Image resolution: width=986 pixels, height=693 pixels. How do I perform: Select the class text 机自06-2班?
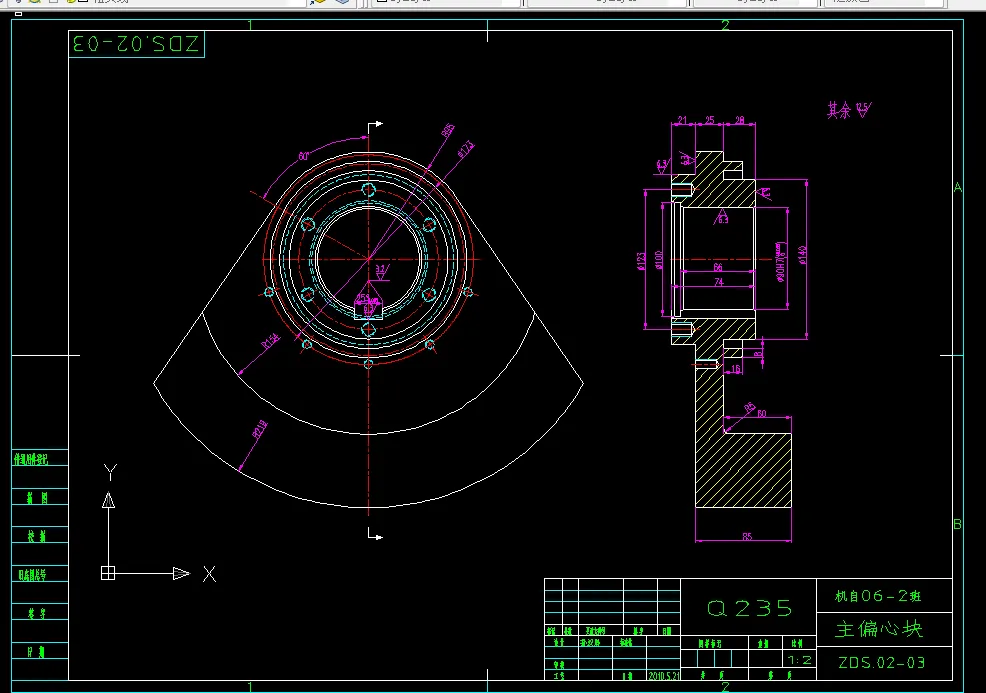(878, 596)
